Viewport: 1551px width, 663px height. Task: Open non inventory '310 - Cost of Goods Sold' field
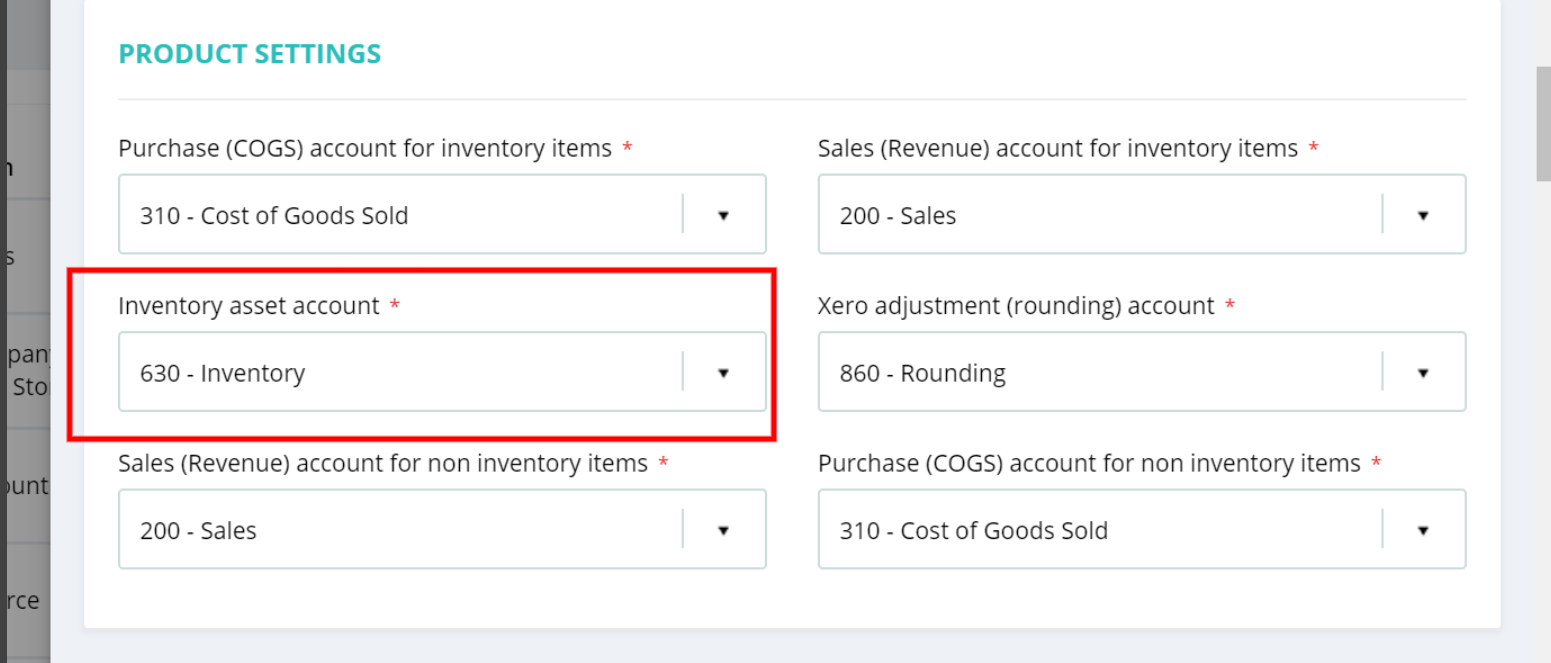(973, 530)
